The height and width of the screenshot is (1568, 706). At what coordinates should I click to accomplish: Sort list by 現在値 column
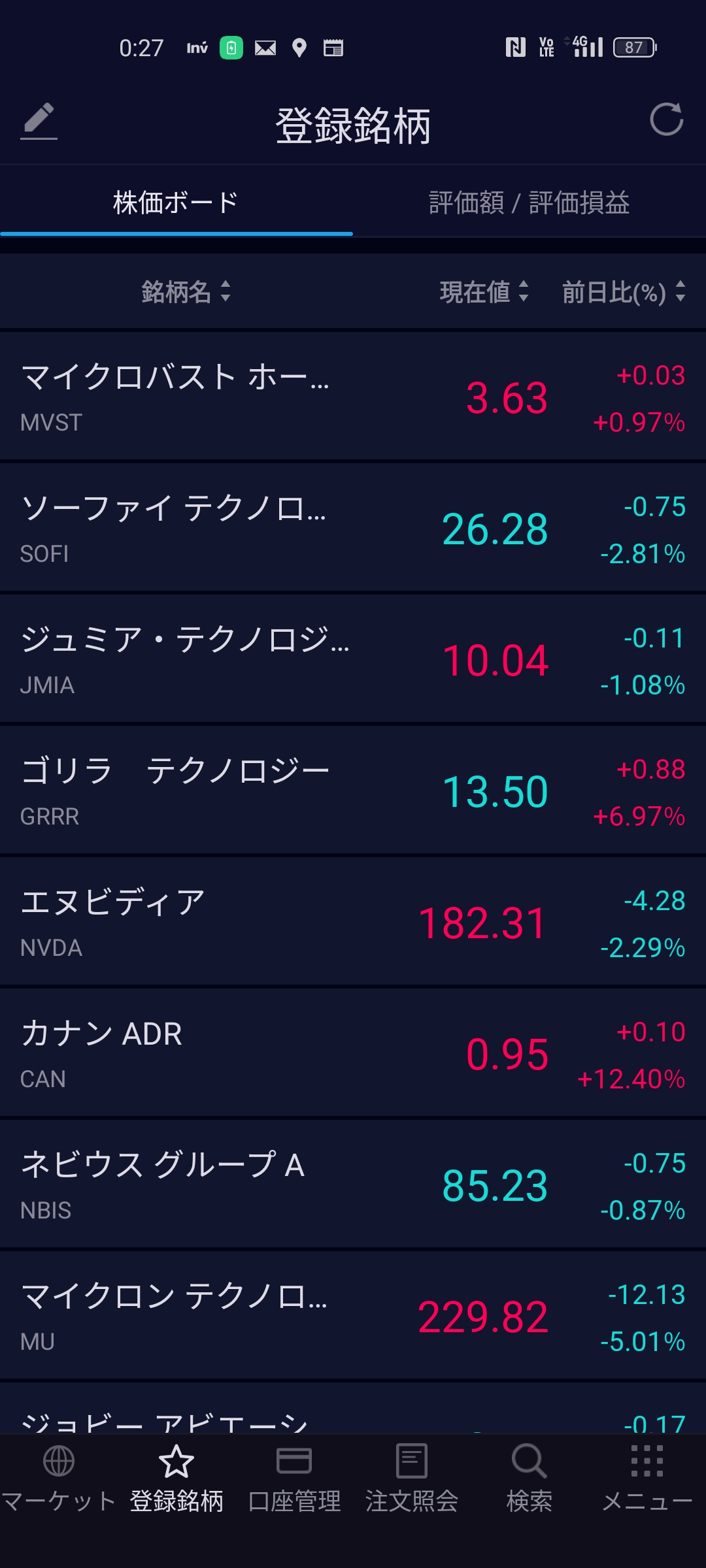pyautogui.click(x=484, y=291)
